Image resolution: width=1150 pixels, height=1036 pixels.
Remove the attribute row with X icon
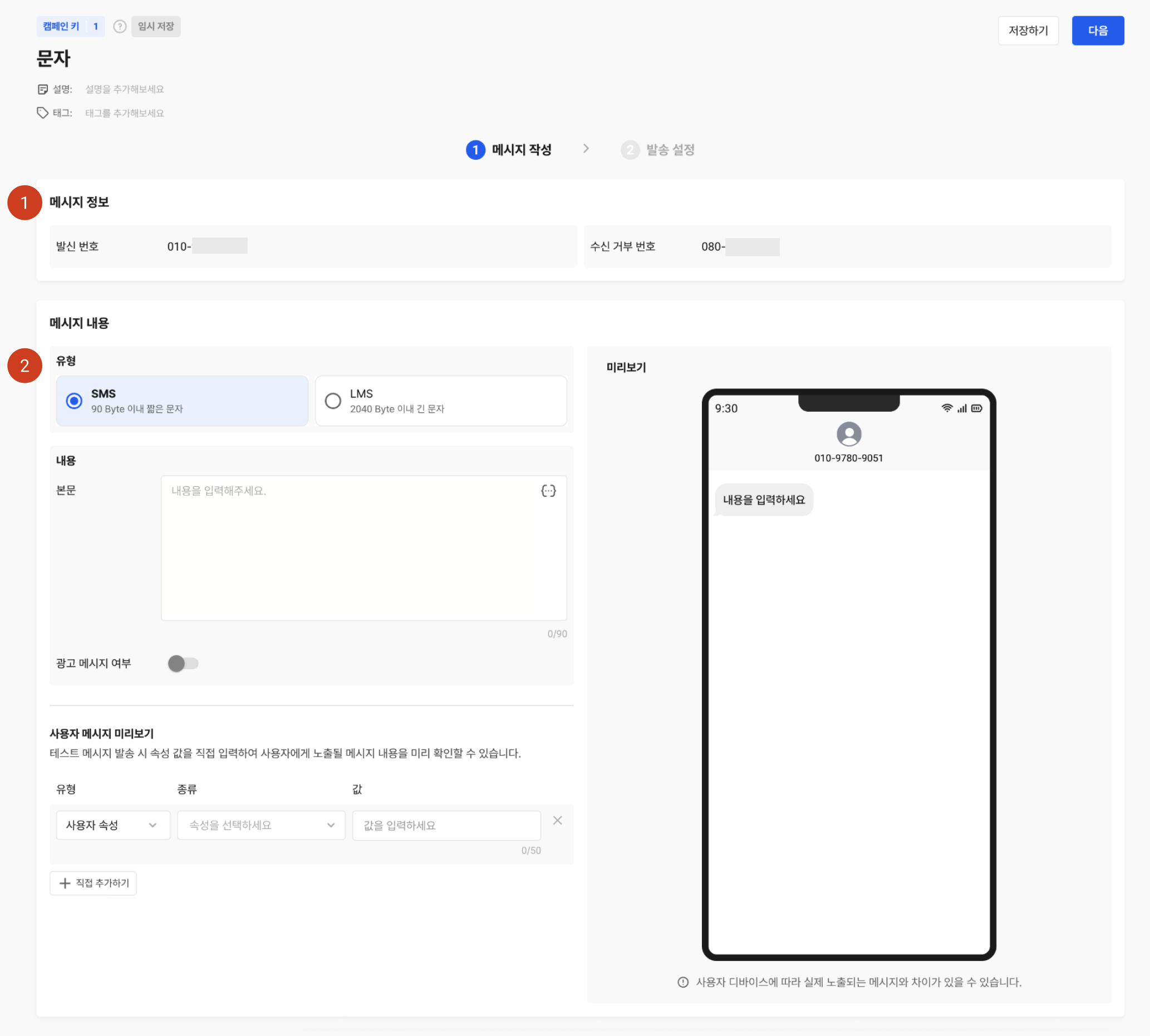(x=557, y=820)
